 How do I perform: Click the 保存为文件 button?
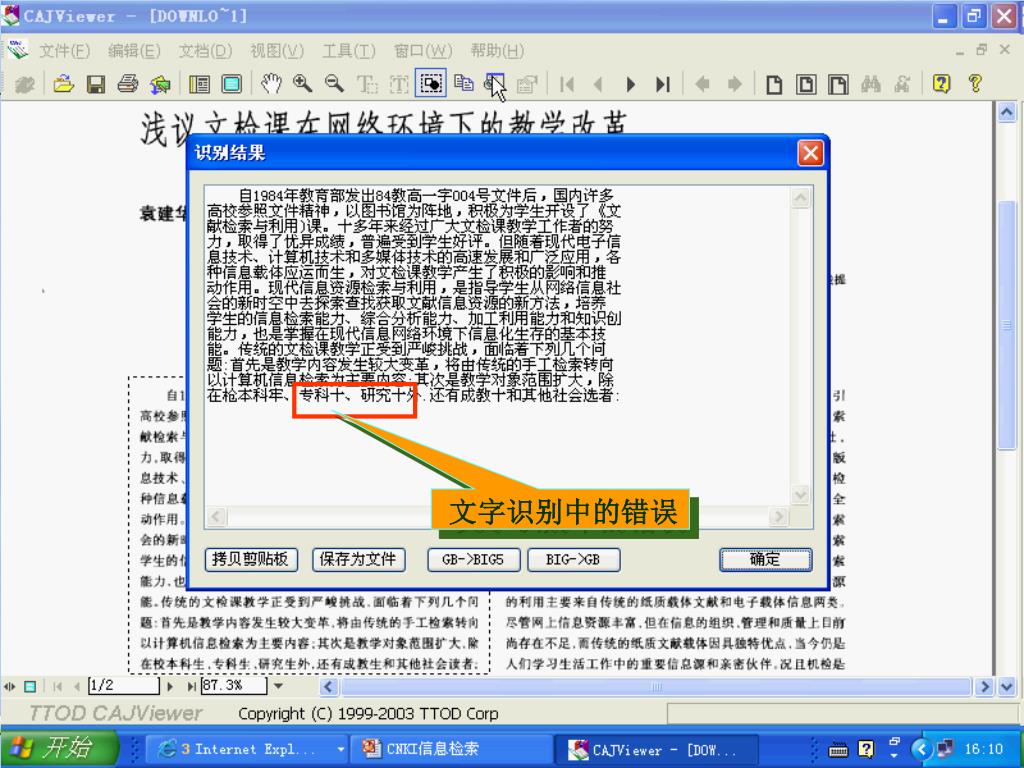(358, 560)
